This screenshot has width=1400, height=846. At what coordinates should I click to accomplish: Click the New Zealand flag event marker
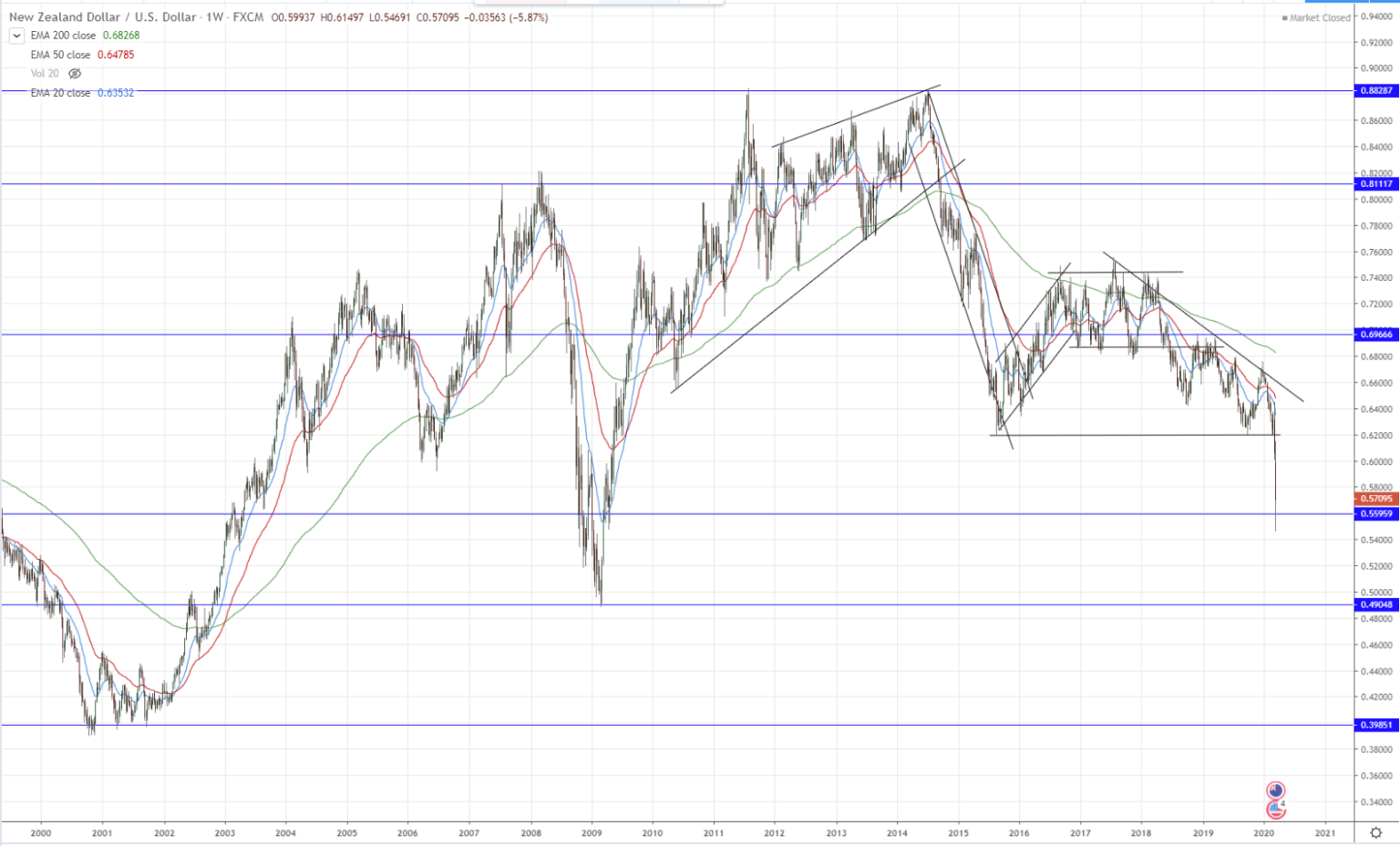(x=1276, y=790)
